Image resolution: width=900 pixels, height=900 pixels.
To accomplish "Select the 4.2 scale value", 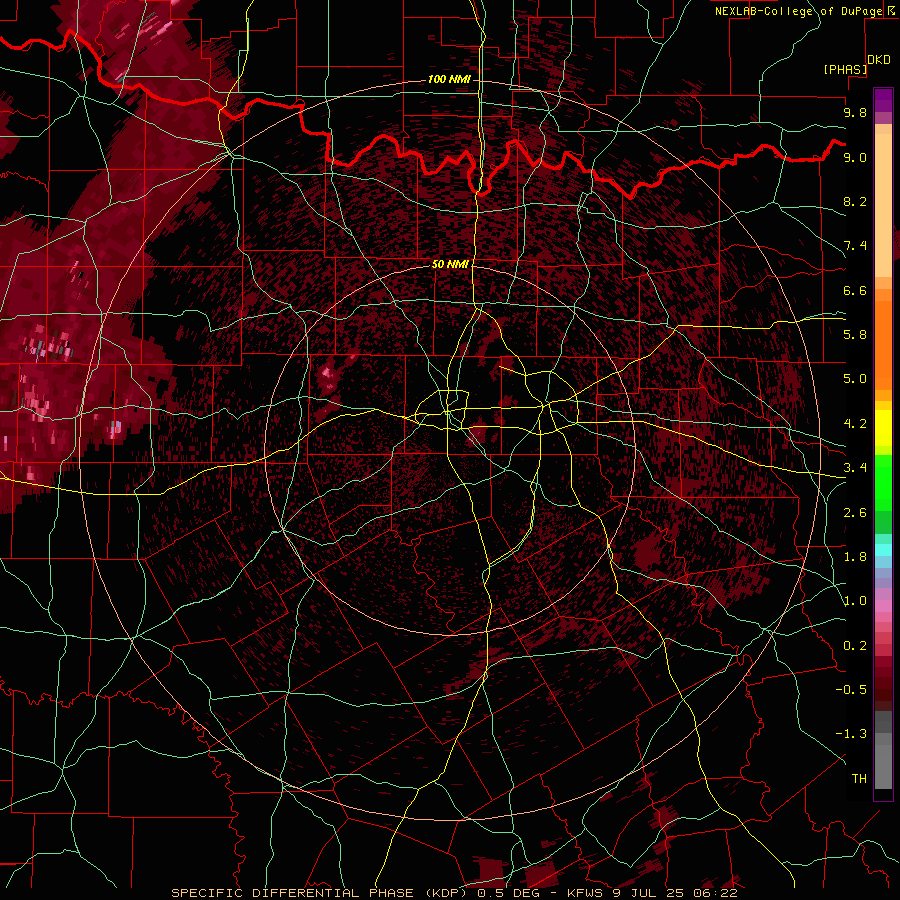I will tap(855, 424).
